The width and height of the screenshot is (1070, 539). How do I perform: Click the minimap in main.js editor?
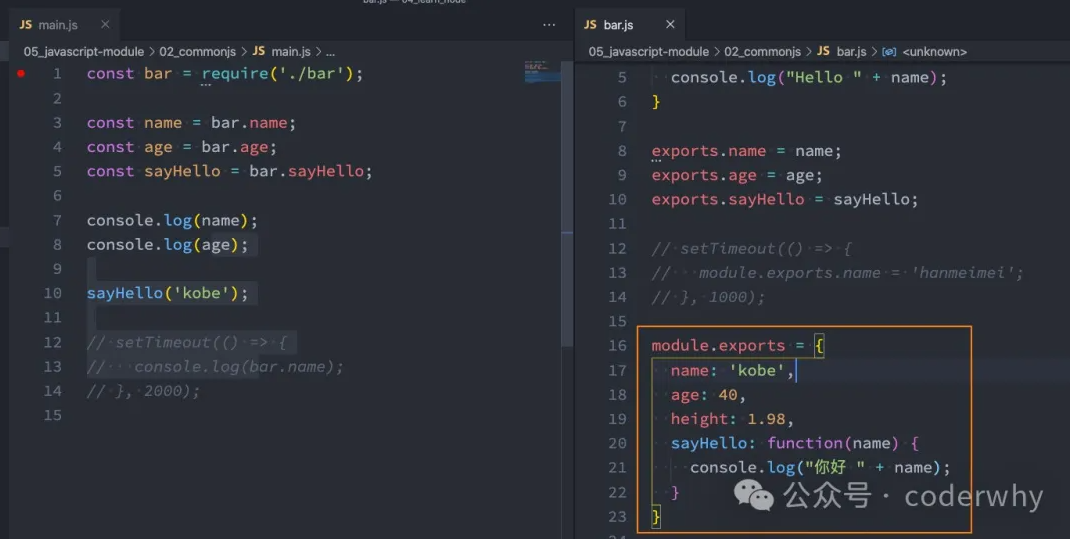point(543,72)
